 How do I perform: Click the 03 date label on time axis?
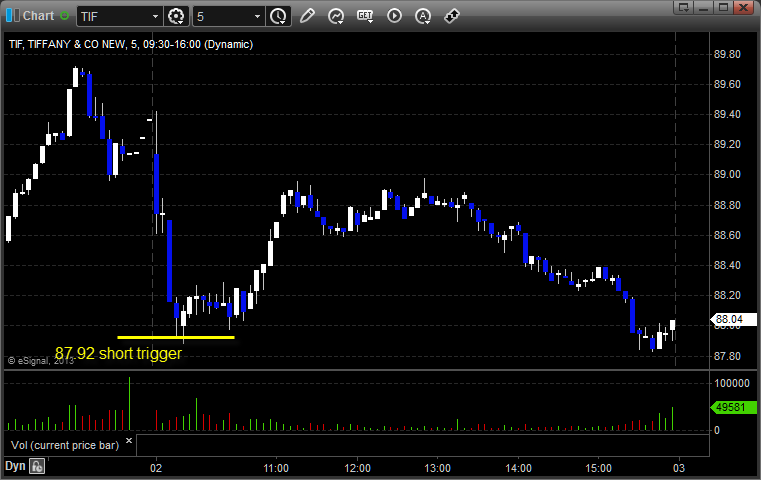tap(678, 468)
